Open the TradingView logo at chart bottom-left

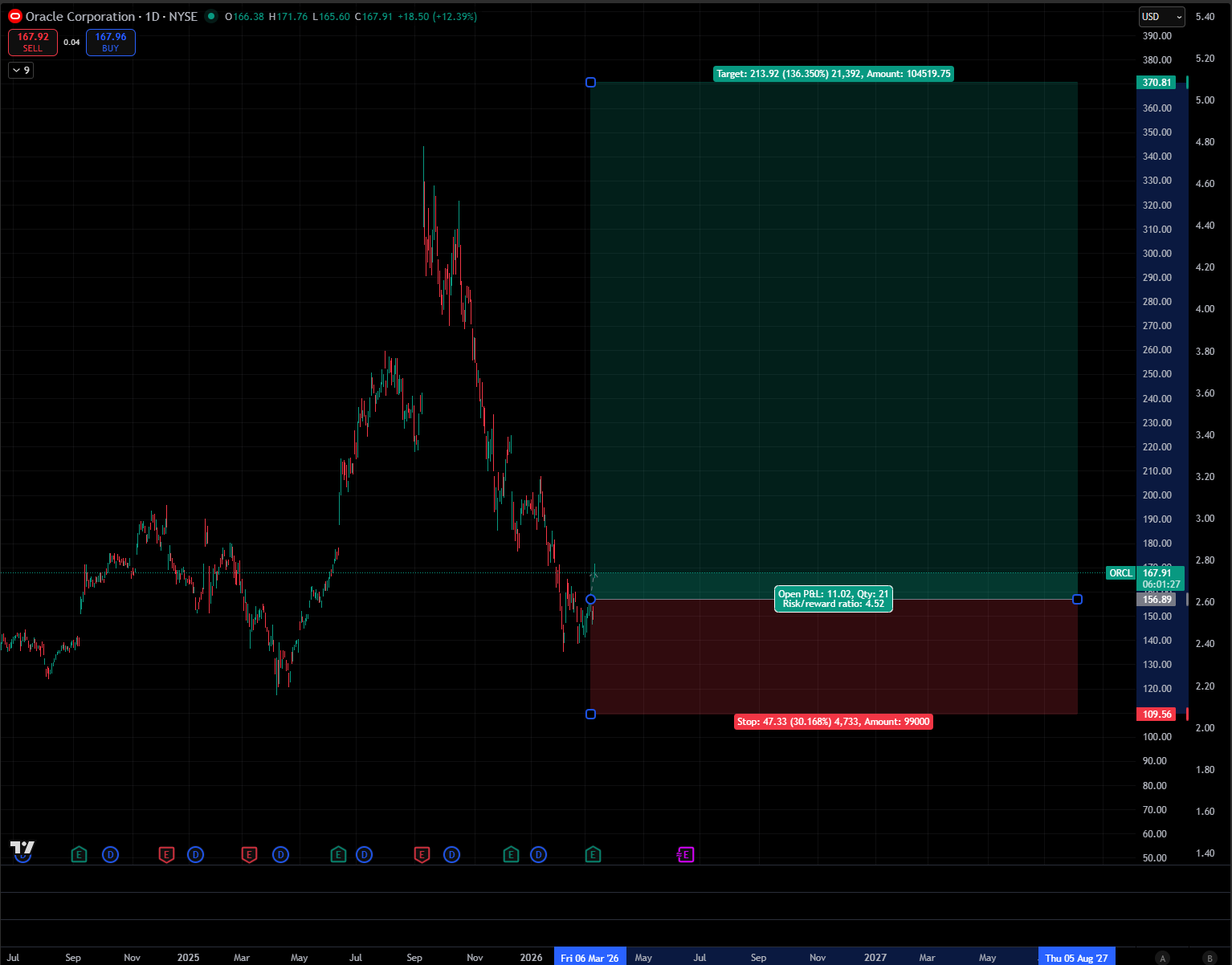pyautogui.click(x=22, y=848)
